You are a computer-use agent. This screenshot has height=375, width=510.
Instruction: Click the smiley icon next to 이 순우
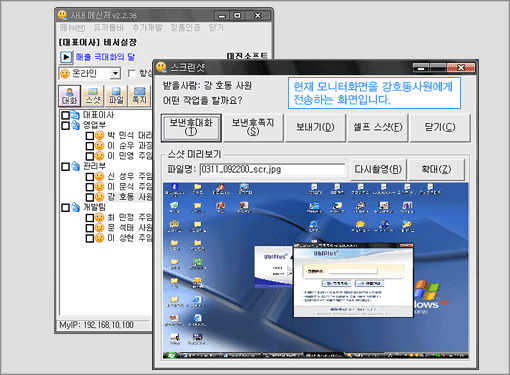tap(99, 146)
